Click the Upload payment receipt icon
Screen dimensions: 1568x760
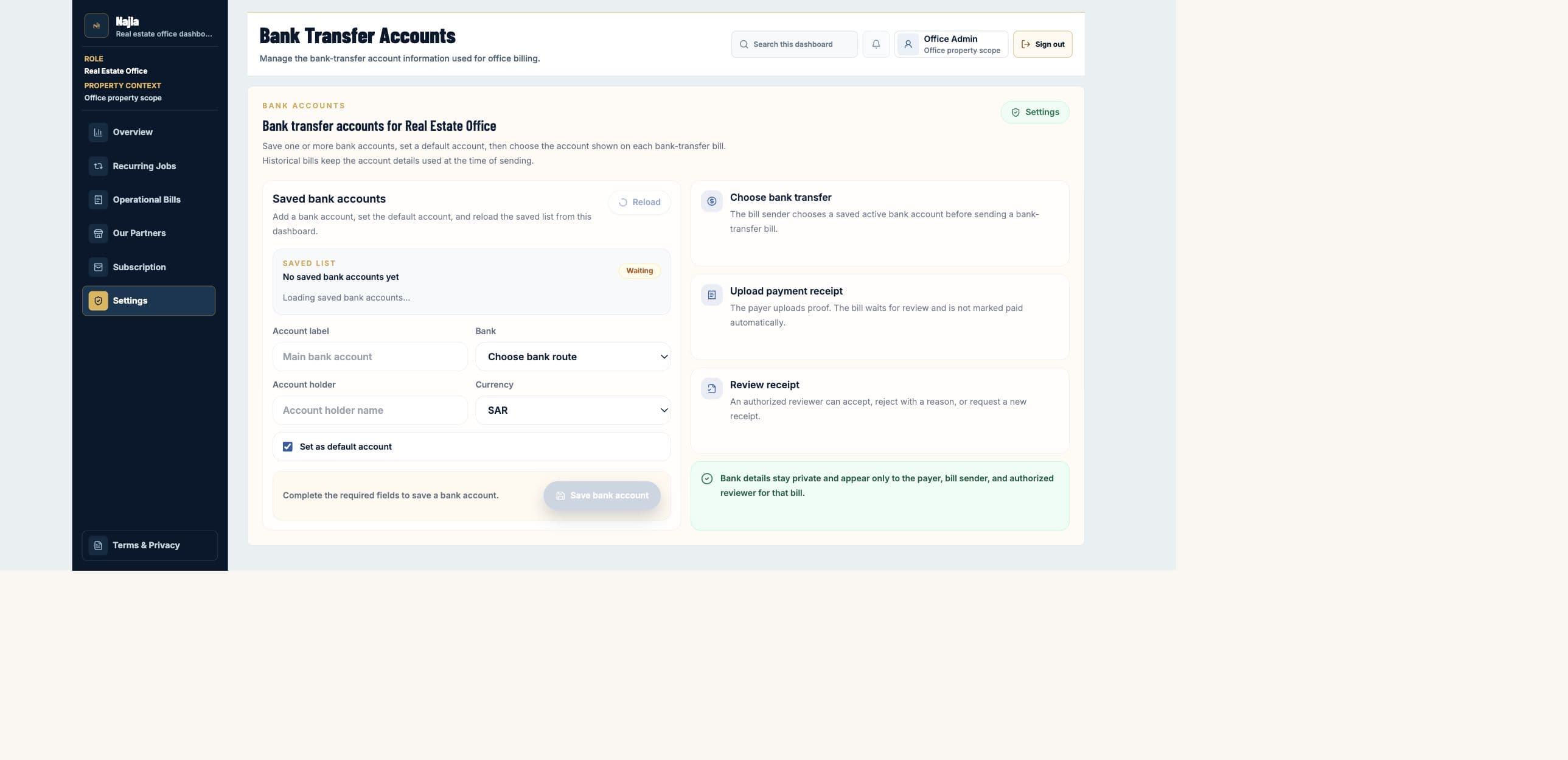[x=711, y=295]
